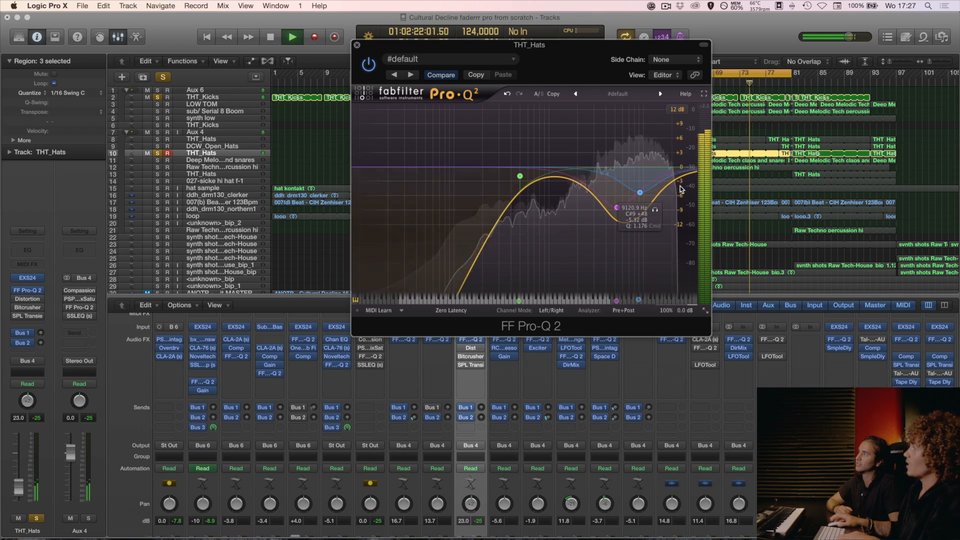Click the Record button

pyautogui.click(x=314, y=37)
